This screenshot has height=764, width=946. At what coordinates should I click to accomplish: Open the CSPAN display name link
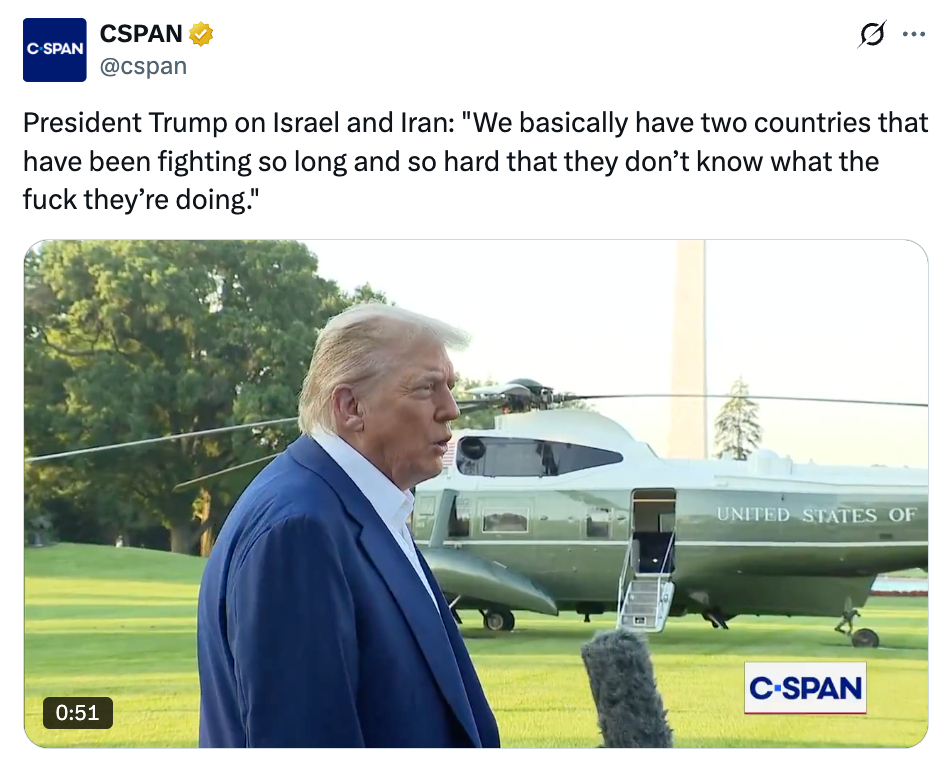[x=141, y=34]
